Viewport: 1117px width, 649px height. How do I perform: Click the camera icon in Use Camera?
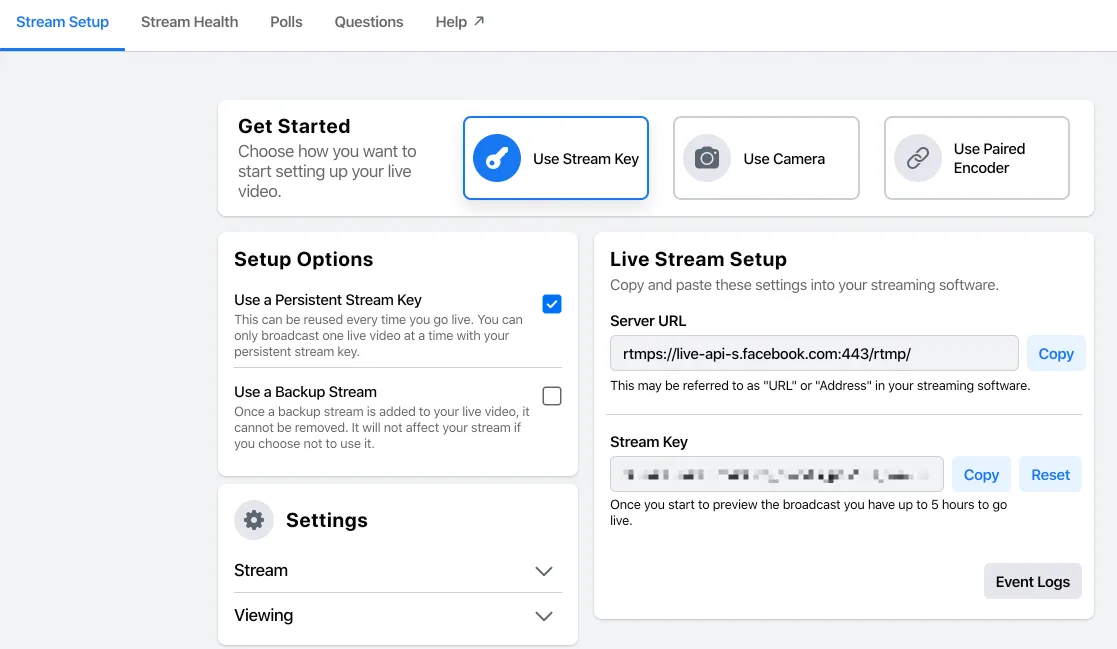(x=707, y=158)
